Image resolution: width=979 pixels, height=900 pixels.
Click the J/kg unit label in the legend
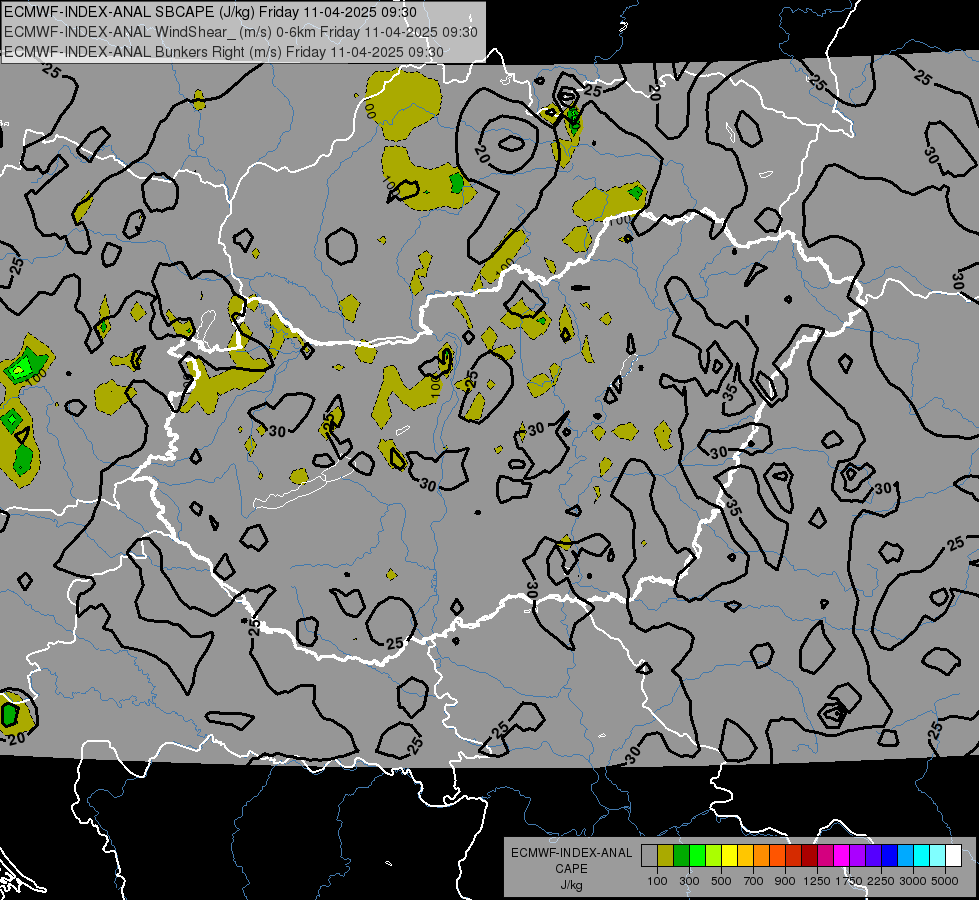click(571, 885)
